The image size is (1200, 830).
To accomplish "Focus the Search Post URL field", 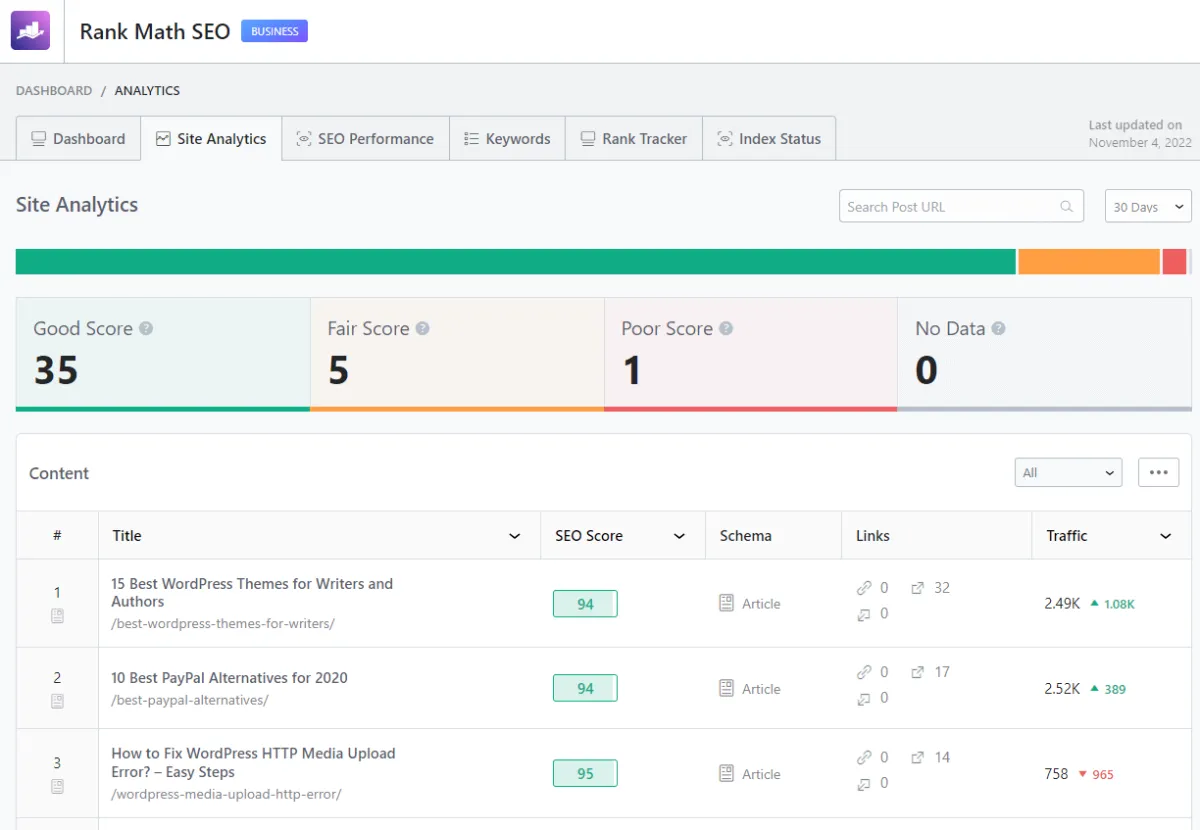I will (x=950, y=207).
